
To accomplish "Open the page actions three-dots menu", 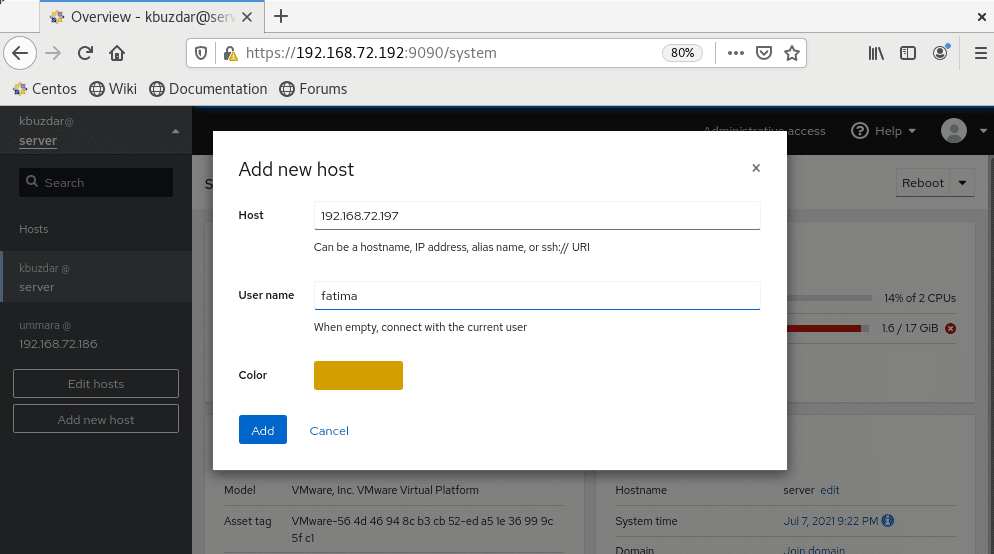I will tap(735, 53).
